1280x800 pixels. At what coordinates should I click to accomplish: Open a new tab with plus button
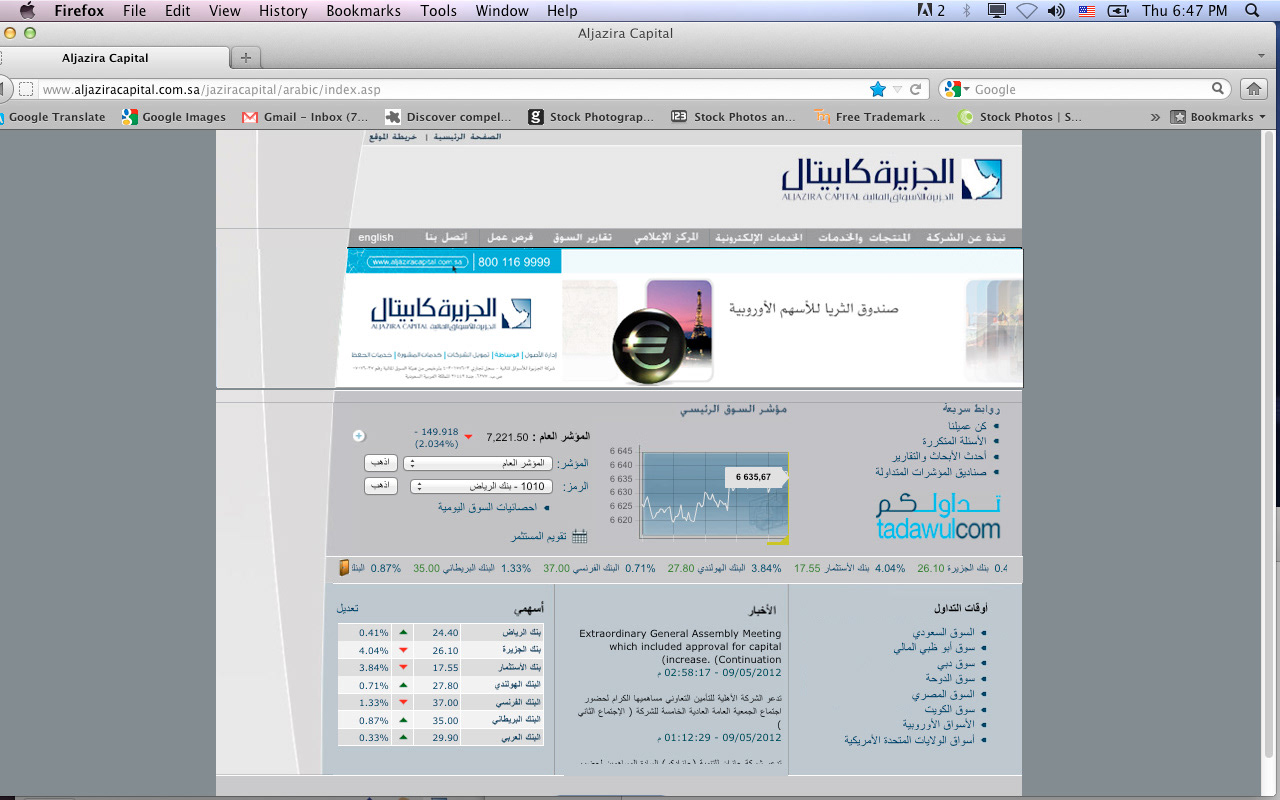tap(246, 57)
